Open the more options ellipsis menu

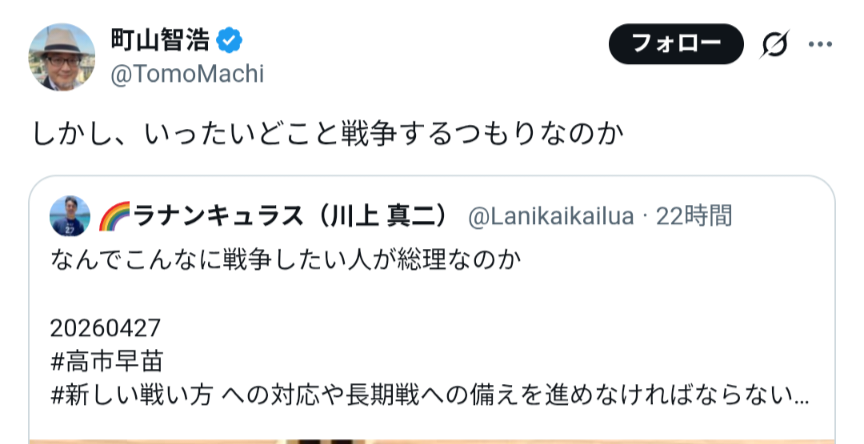coord(820,45)
